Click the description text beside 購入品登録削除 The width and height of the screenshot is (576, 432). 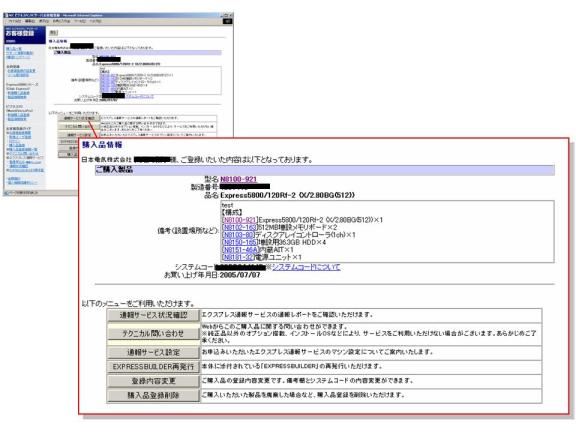(303, 395)
